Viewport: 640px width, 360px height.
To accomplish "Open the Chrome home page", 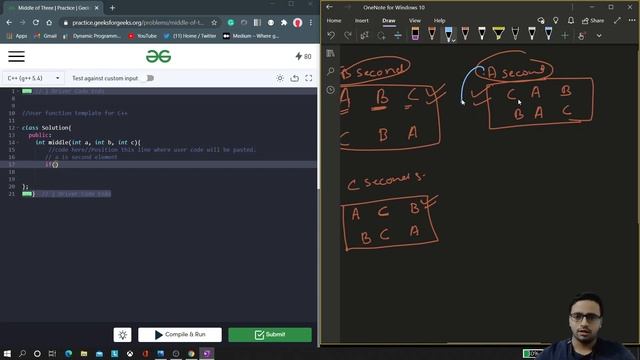I will click(49, 22).
